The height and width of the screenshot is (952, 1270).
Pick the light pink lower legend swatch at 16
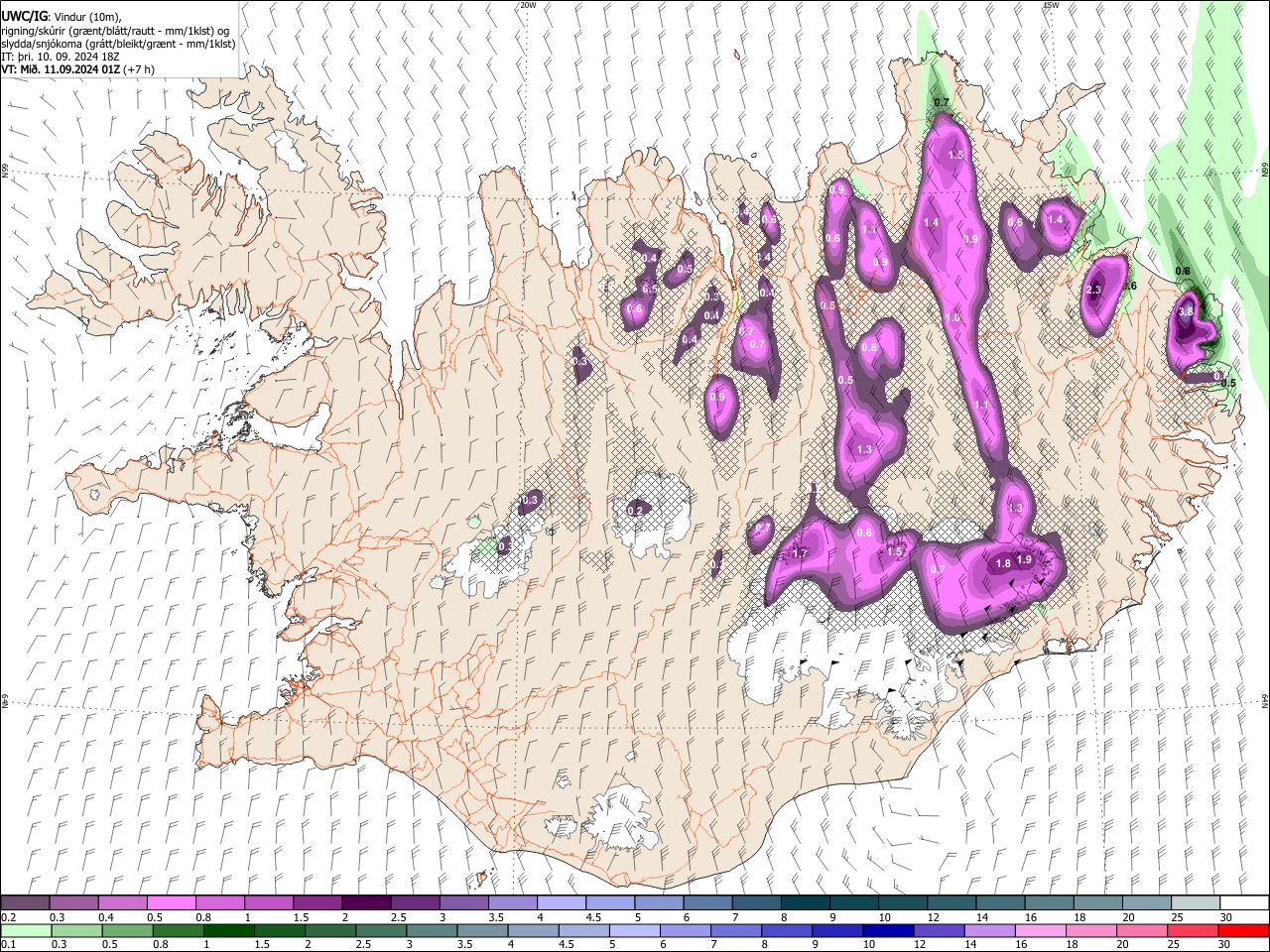point(1040,930)
